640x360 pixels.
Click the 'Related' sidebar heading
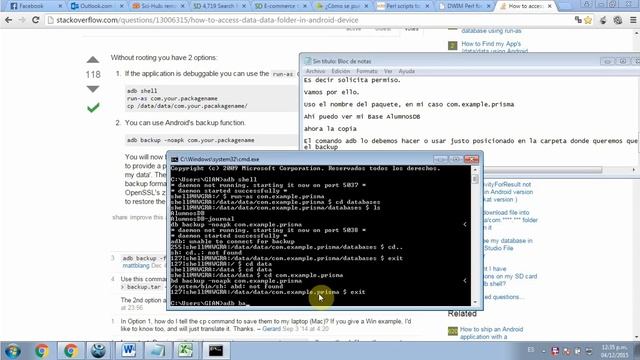(462, 313)
